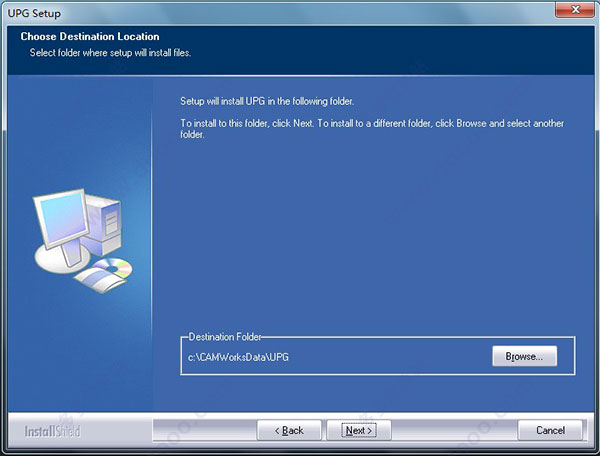
Task: Click 'Select folder where setup will install files' text
Action: [x=110, y=52]
